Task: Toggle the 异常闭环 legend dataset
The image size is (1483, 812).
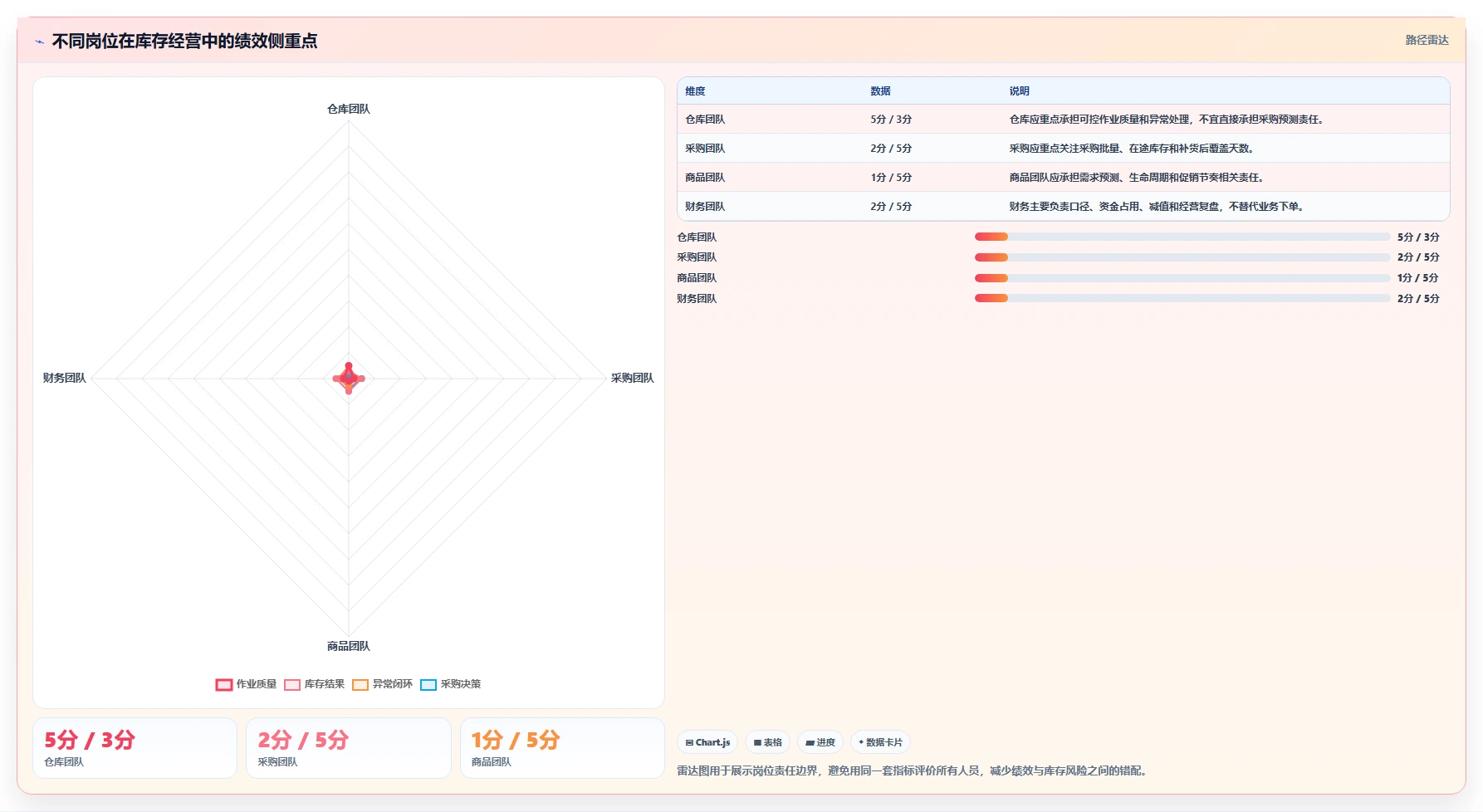Action: click(x=382, y=684)
